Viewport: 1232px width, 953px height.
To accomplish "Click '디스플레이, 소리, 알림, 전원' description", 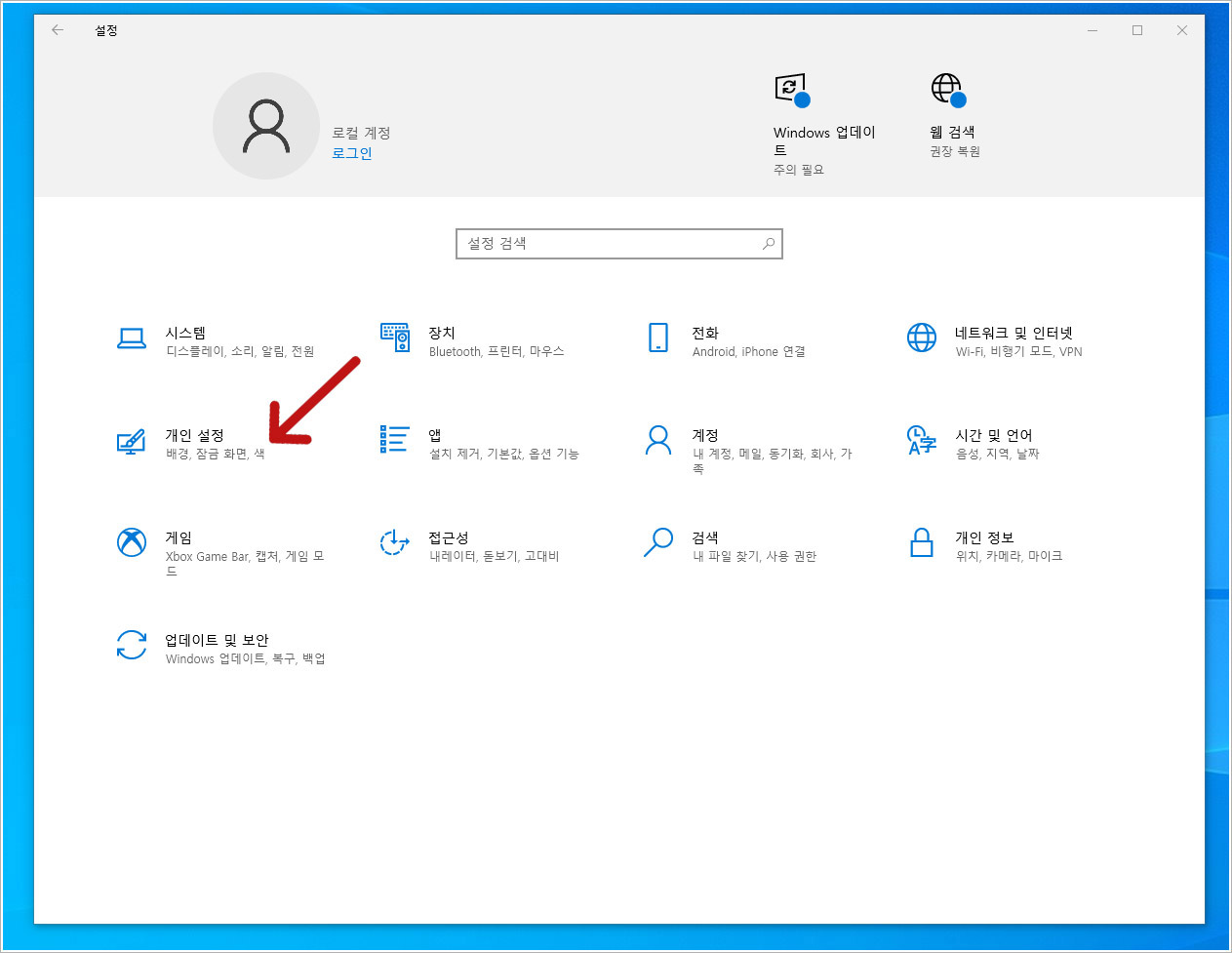I will click(x=240, y=351).
